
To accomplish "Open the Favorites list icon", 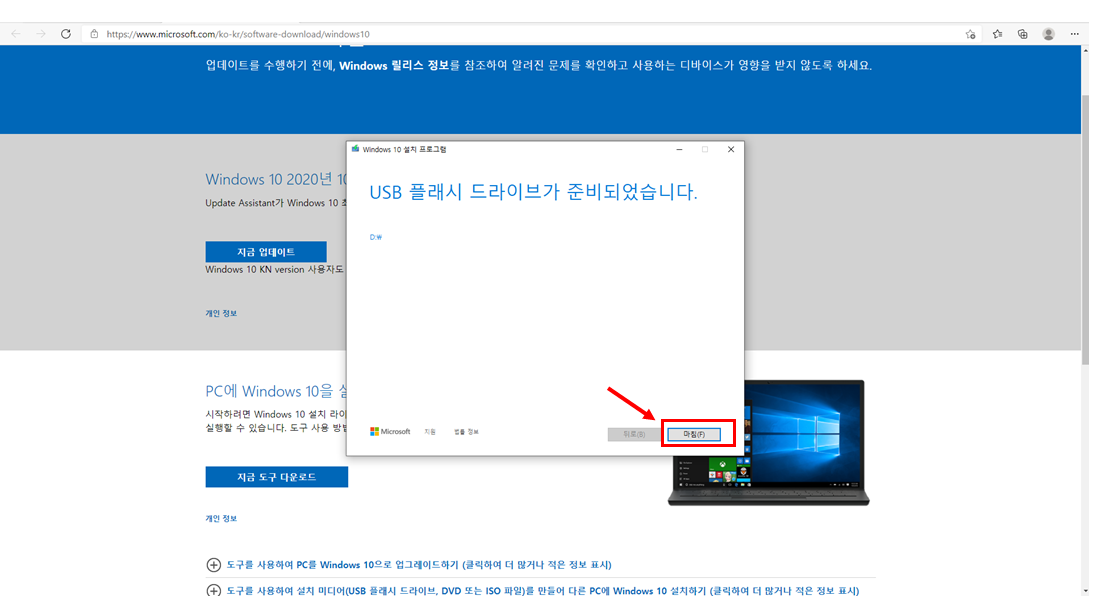I will [997, 34].
